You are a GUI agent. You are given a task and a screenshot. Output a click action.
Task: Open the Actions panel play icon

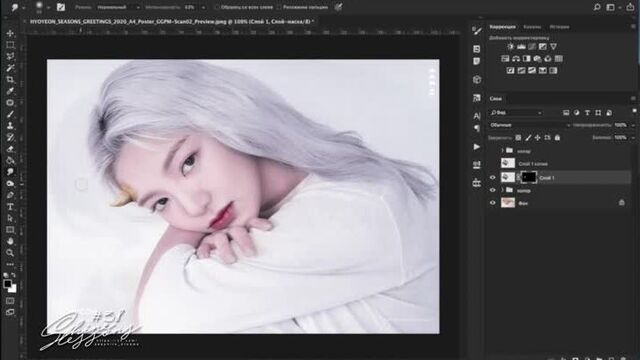(476, 147)
